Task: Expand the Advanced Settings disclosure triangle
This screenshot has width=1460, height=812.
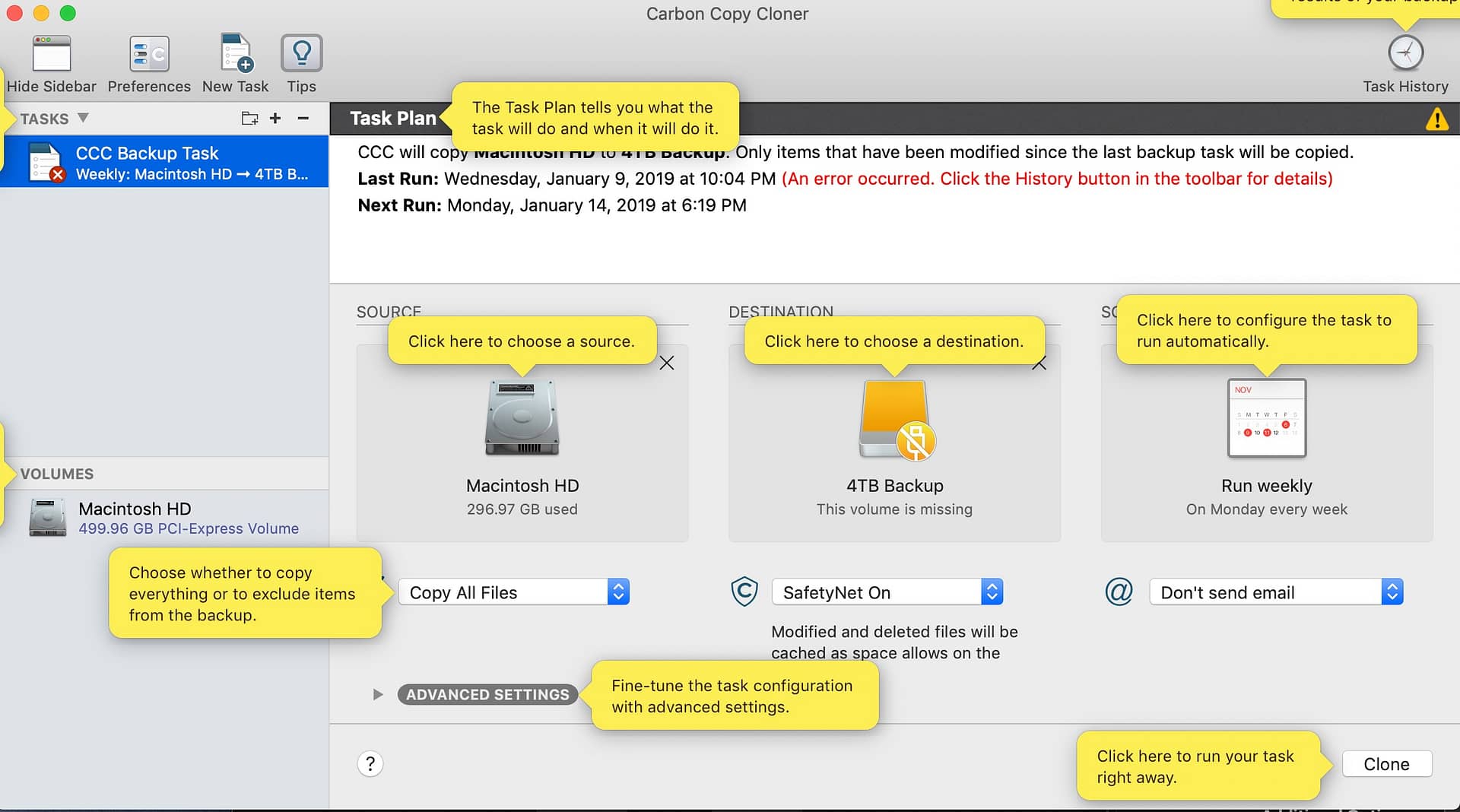Action: (377, 694)
